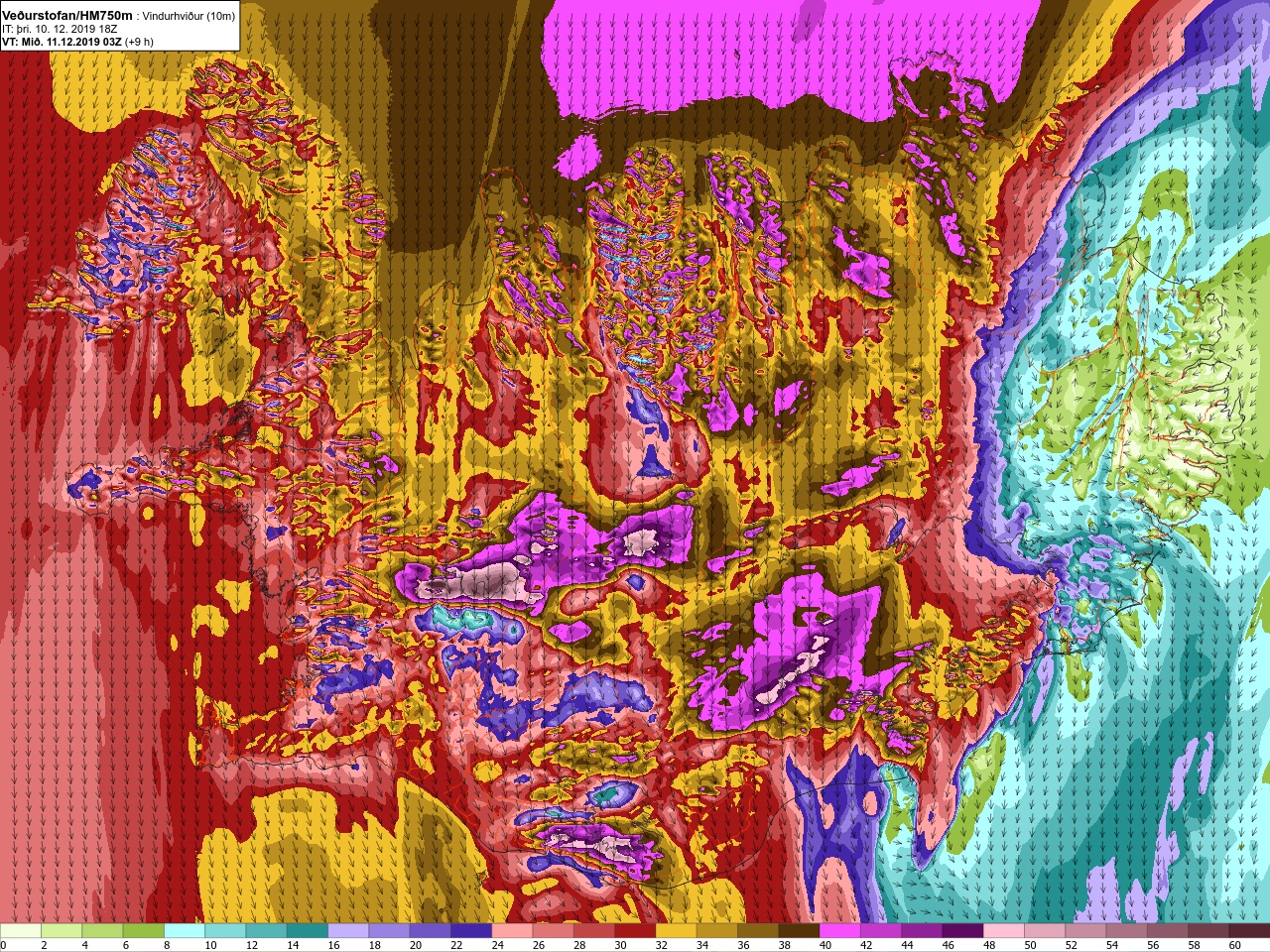
Task: Choose the 16–18 lavender legend swatch
Action: [348, 931]
